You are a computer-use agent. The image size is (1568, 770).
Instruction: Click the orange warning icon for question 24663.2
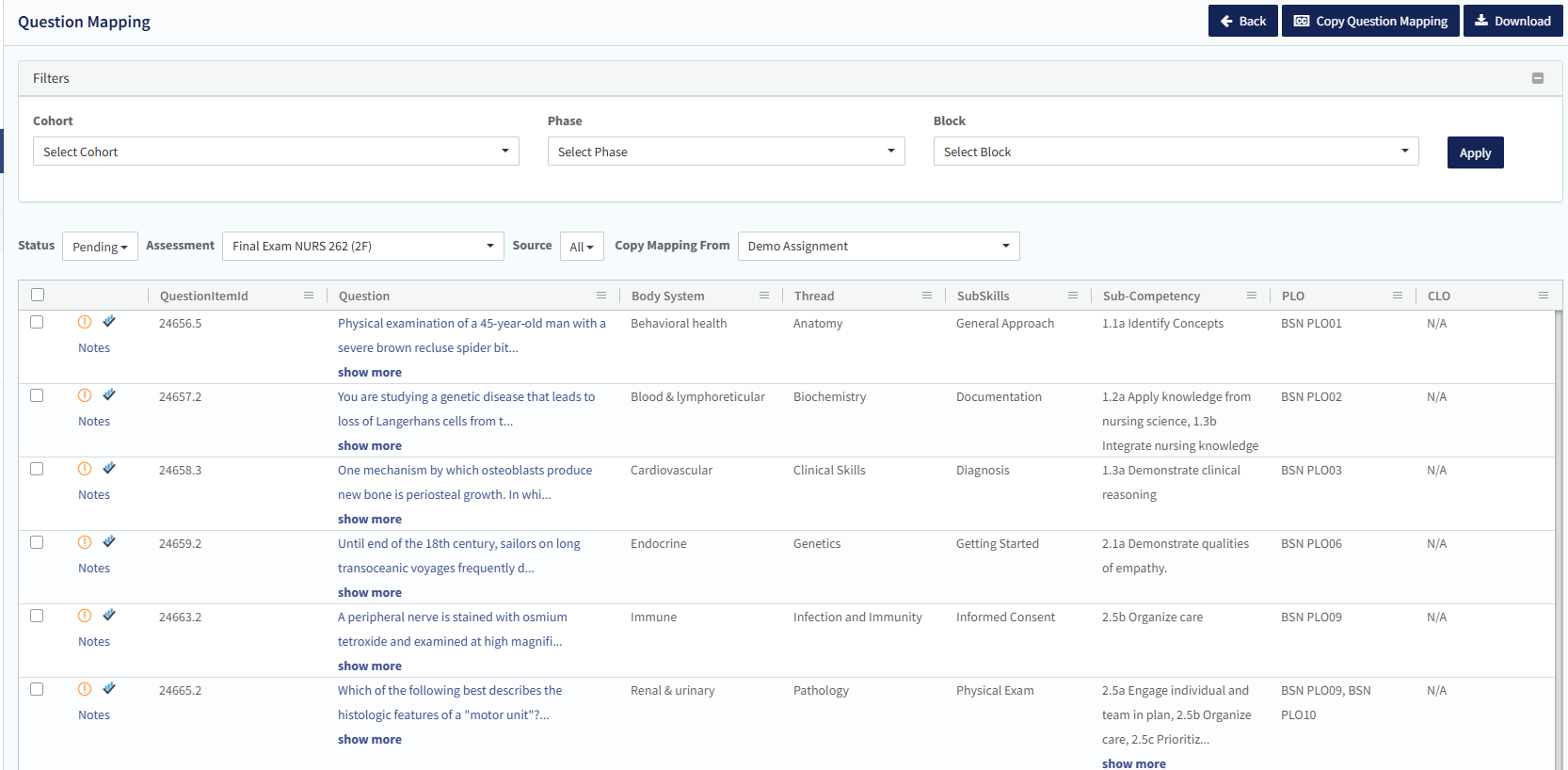click(x=85, y=616)
